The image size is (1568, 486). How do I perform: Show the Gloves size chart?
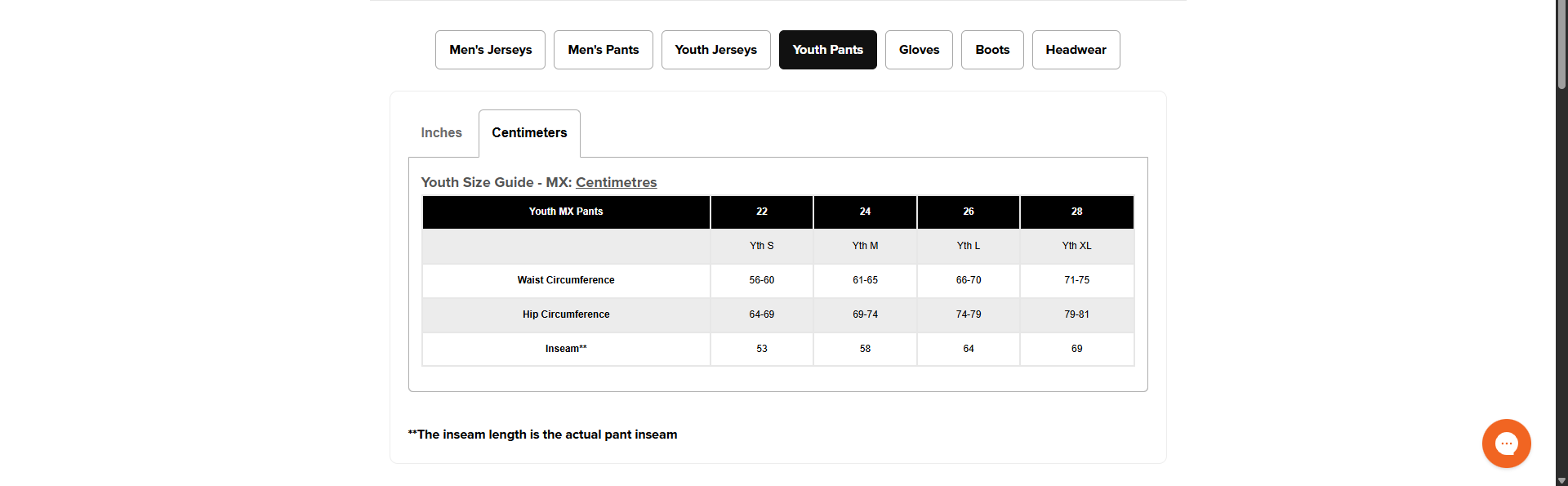coord(919,50)
